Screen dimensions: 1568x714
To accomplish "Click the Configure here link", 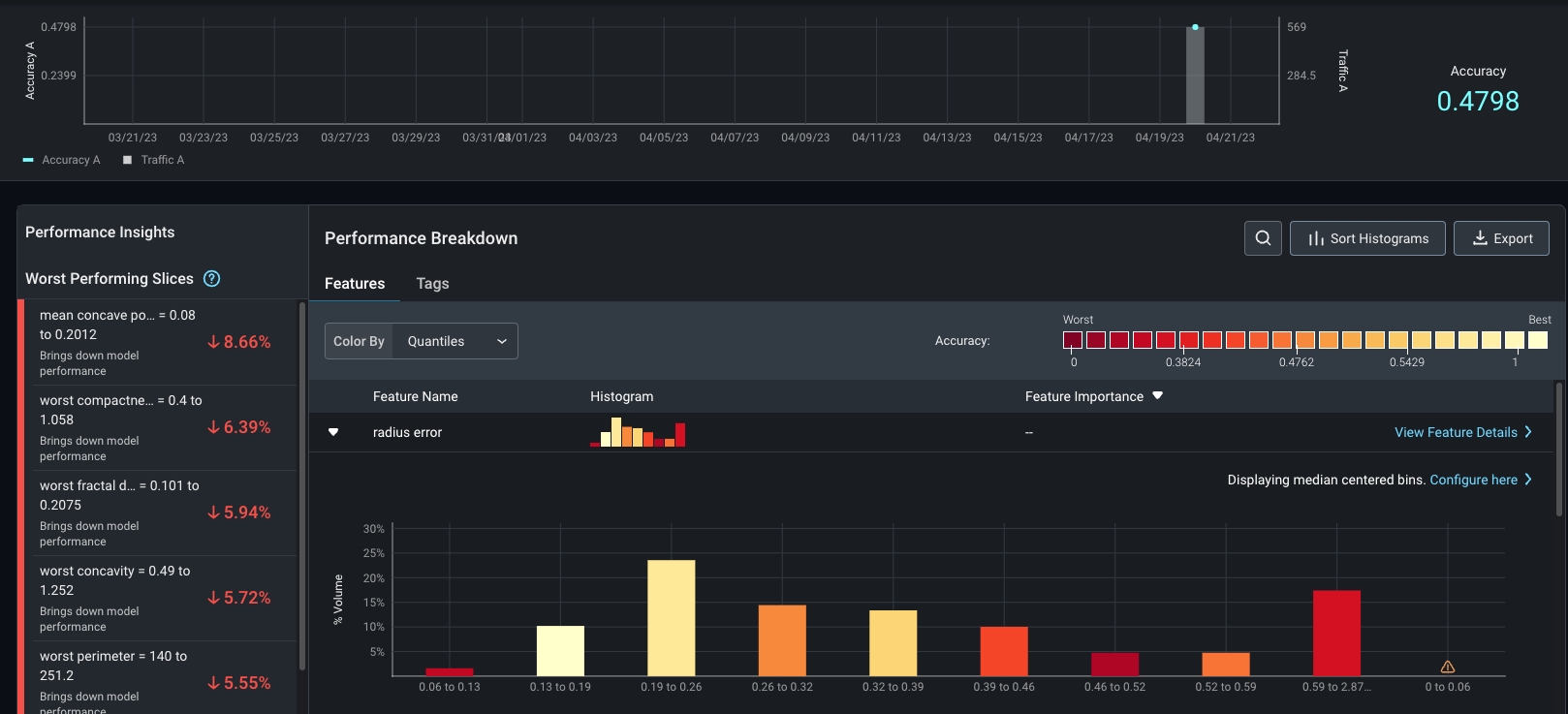I will (x=1481, y=480).
